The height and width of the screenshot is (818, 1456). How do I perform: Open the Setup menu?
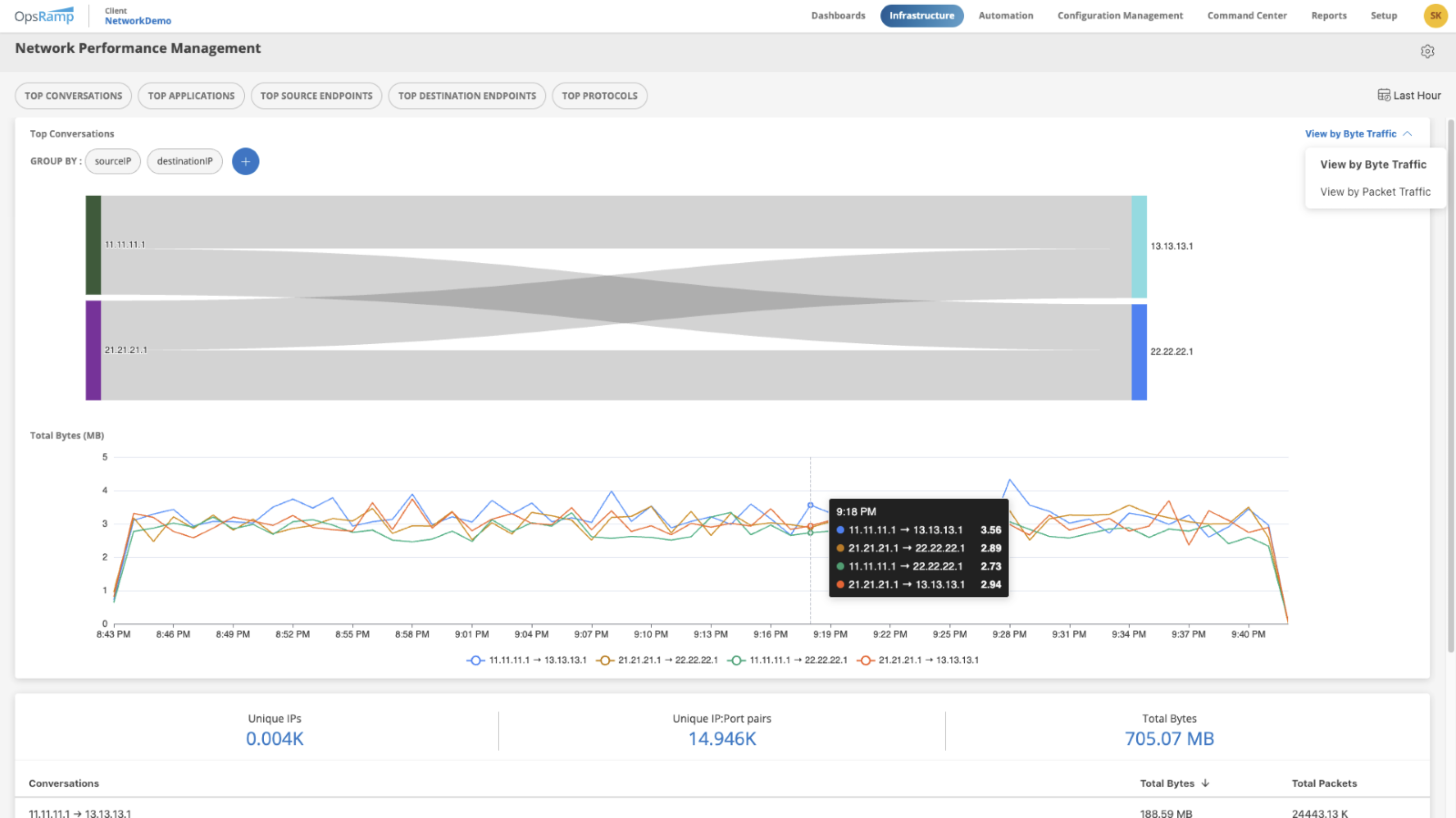(x=1383, y=16)
